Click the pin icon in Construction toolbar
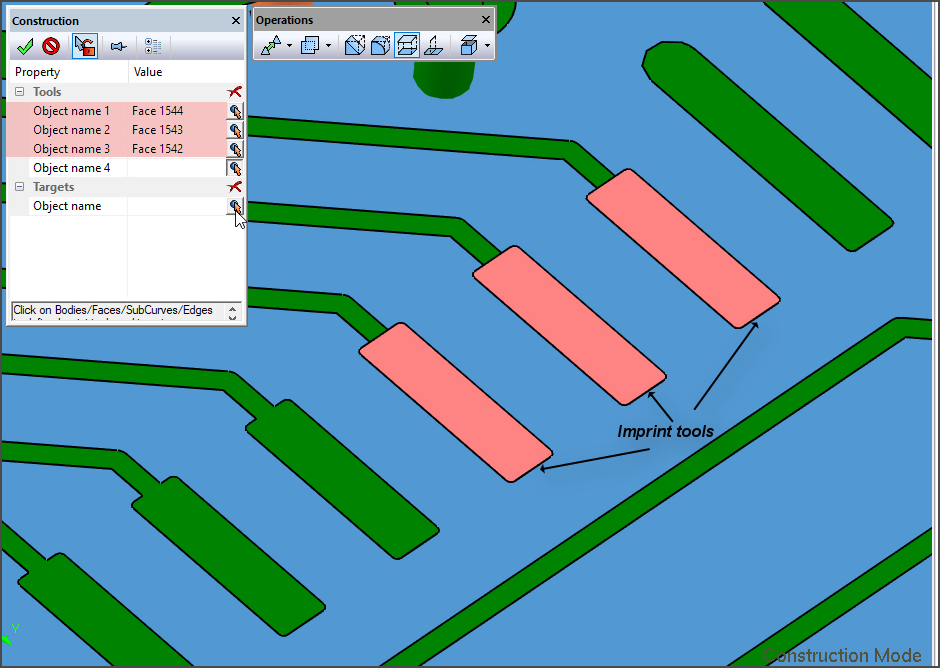This screenshot has width=940, height=668. tap(119, 46)
